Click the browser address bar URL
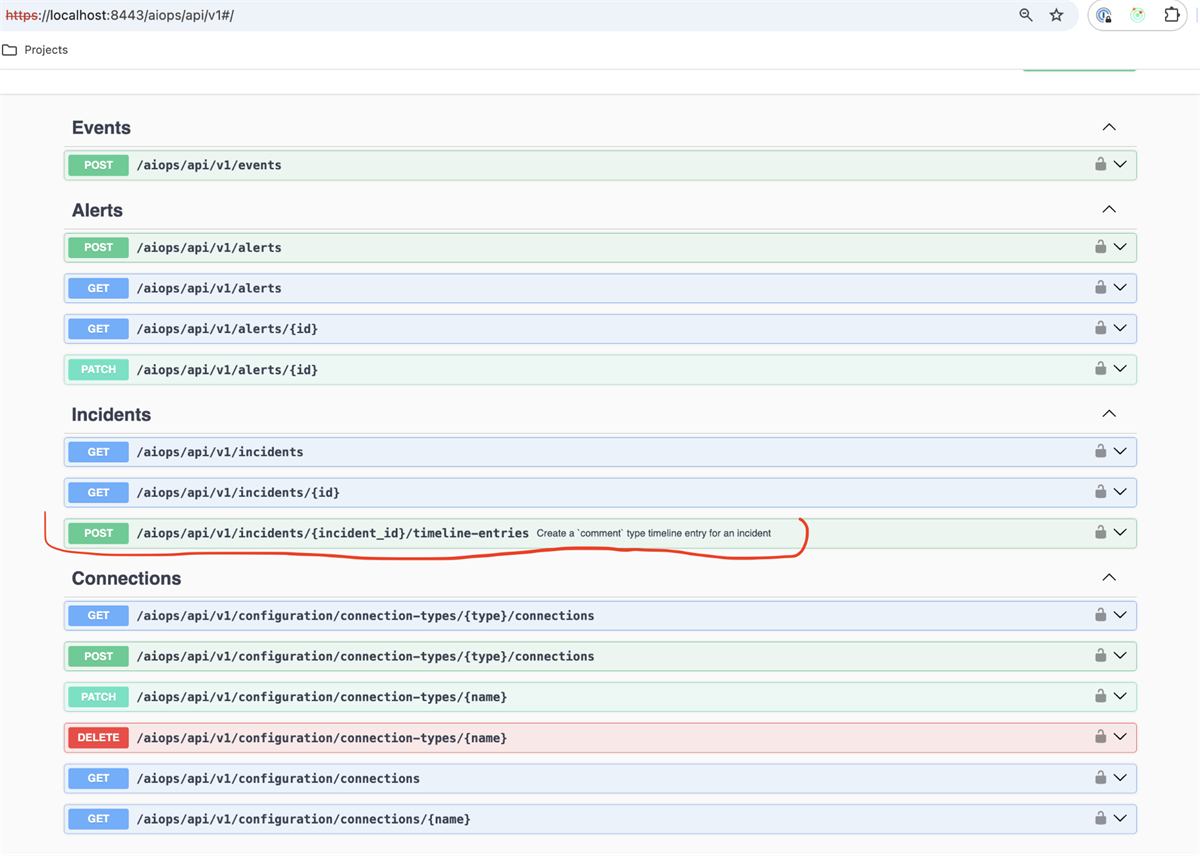 click(x=120, y=16)
